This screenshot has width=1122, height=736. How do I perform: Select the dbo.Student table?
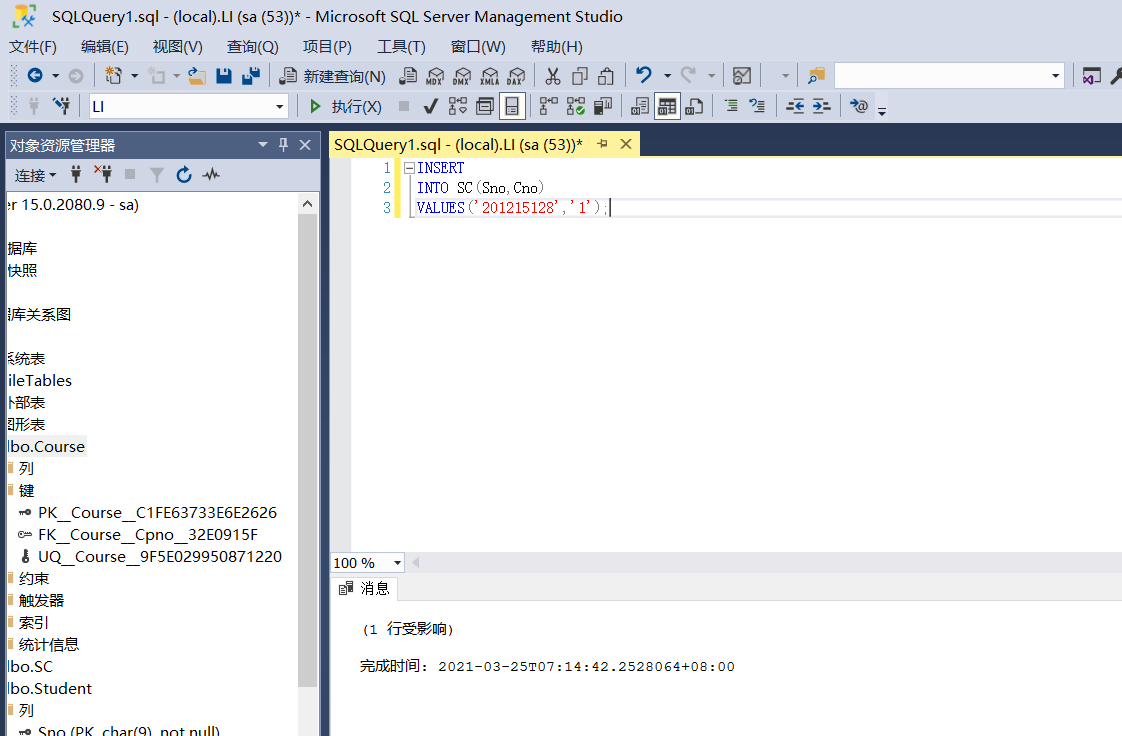pos(49,688)
